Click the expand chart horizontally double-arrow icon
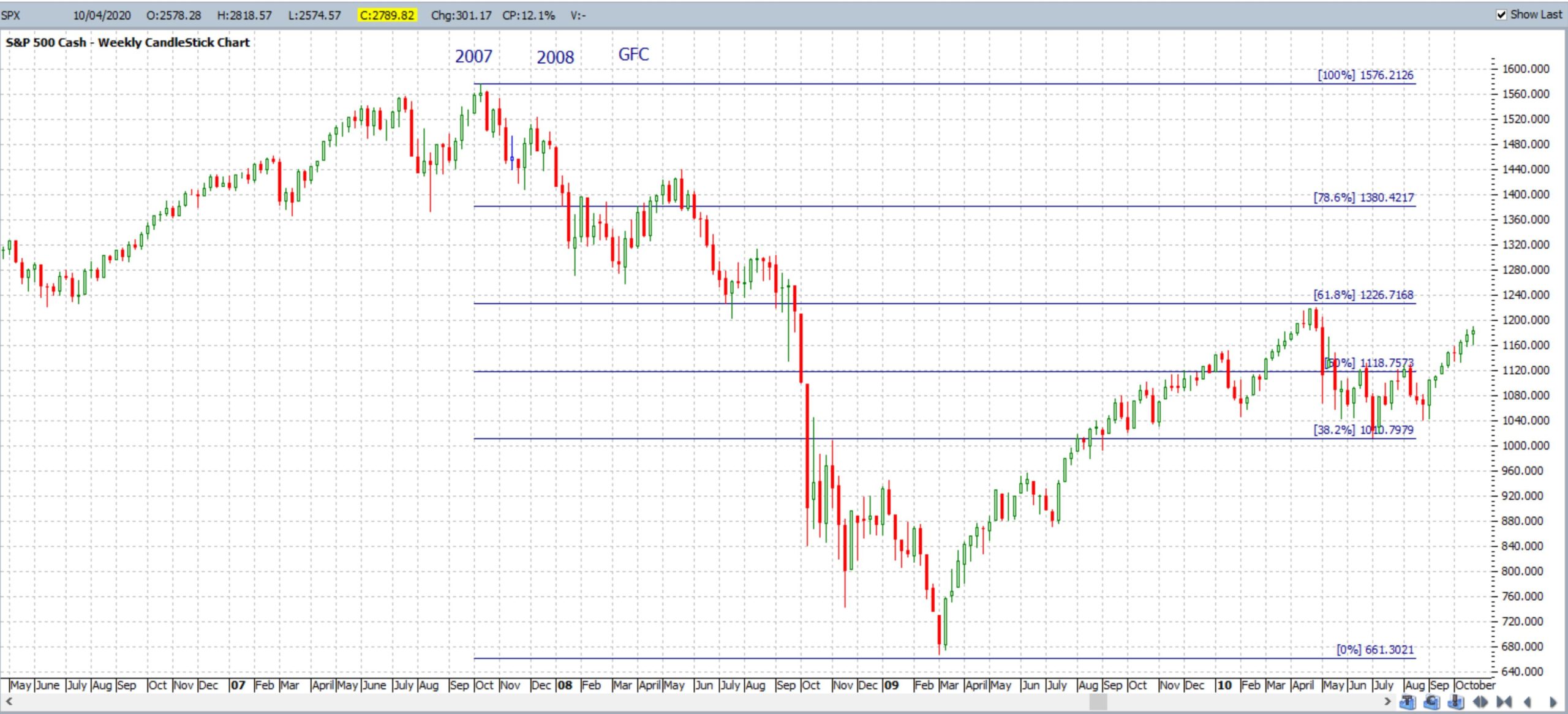This screenshot has height=714, width=1568. tap(1480, 702)
